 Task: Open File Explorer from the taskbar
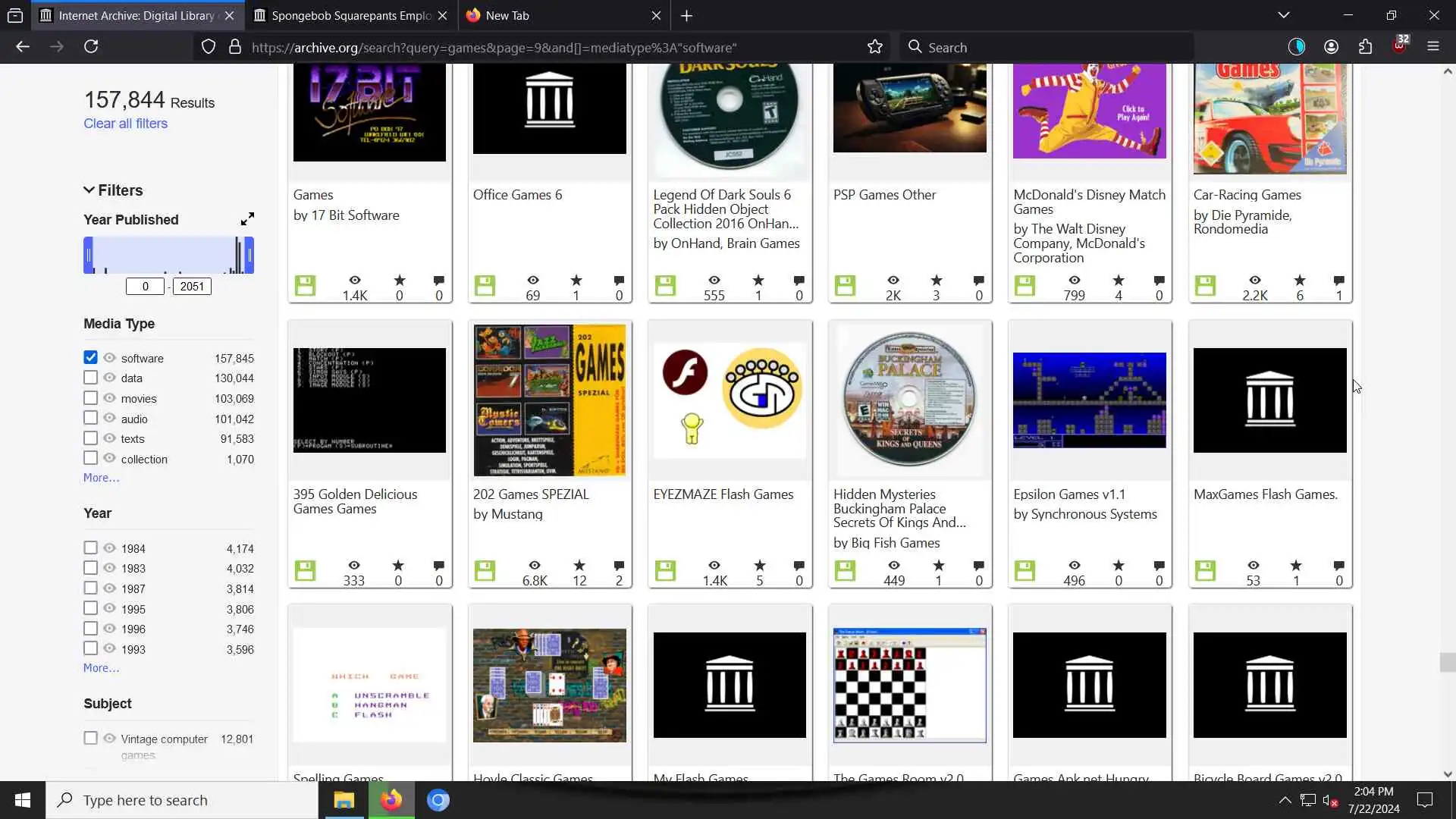point(344,800)
